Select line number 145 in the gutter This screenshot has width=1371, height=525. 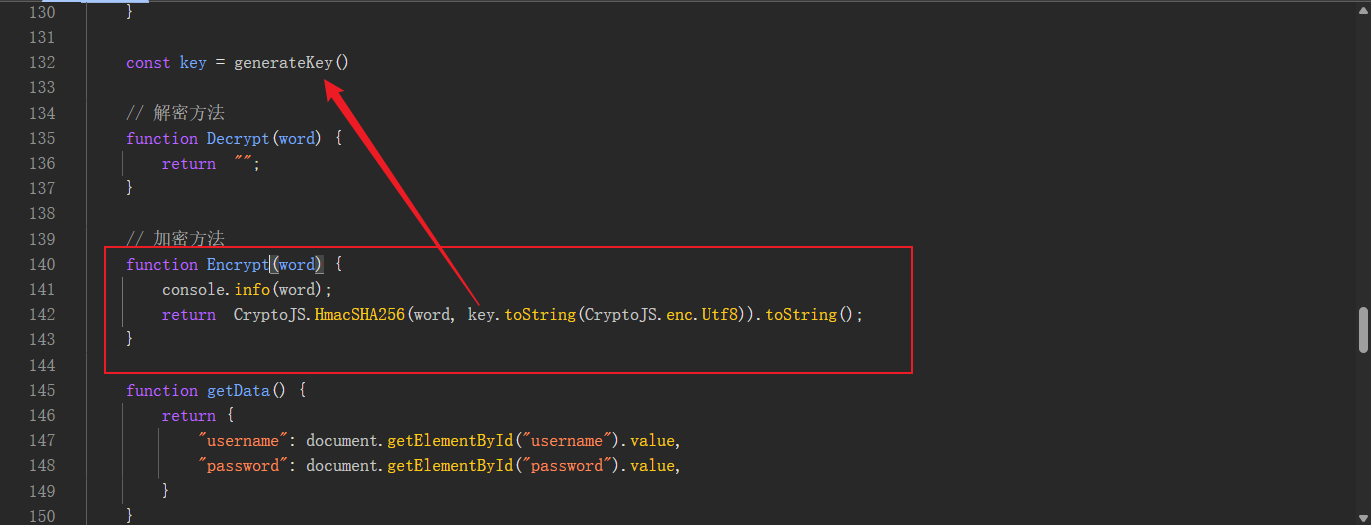[41, 390]
